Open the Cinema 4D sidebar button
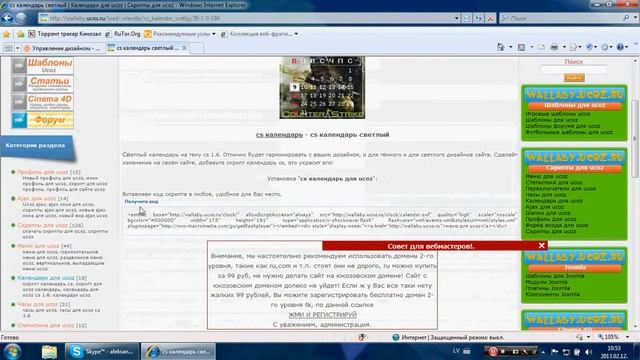The image size is (640, 360). [42, 102]
